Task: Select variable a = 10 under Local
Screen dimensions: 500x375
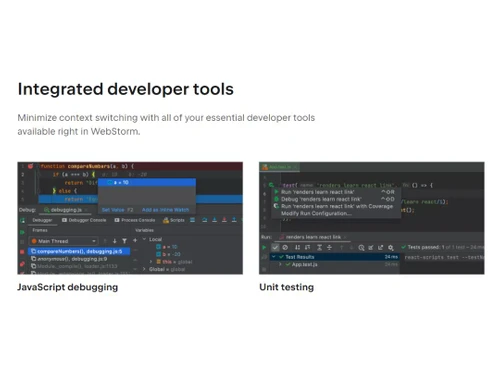Action: [167, 247]
